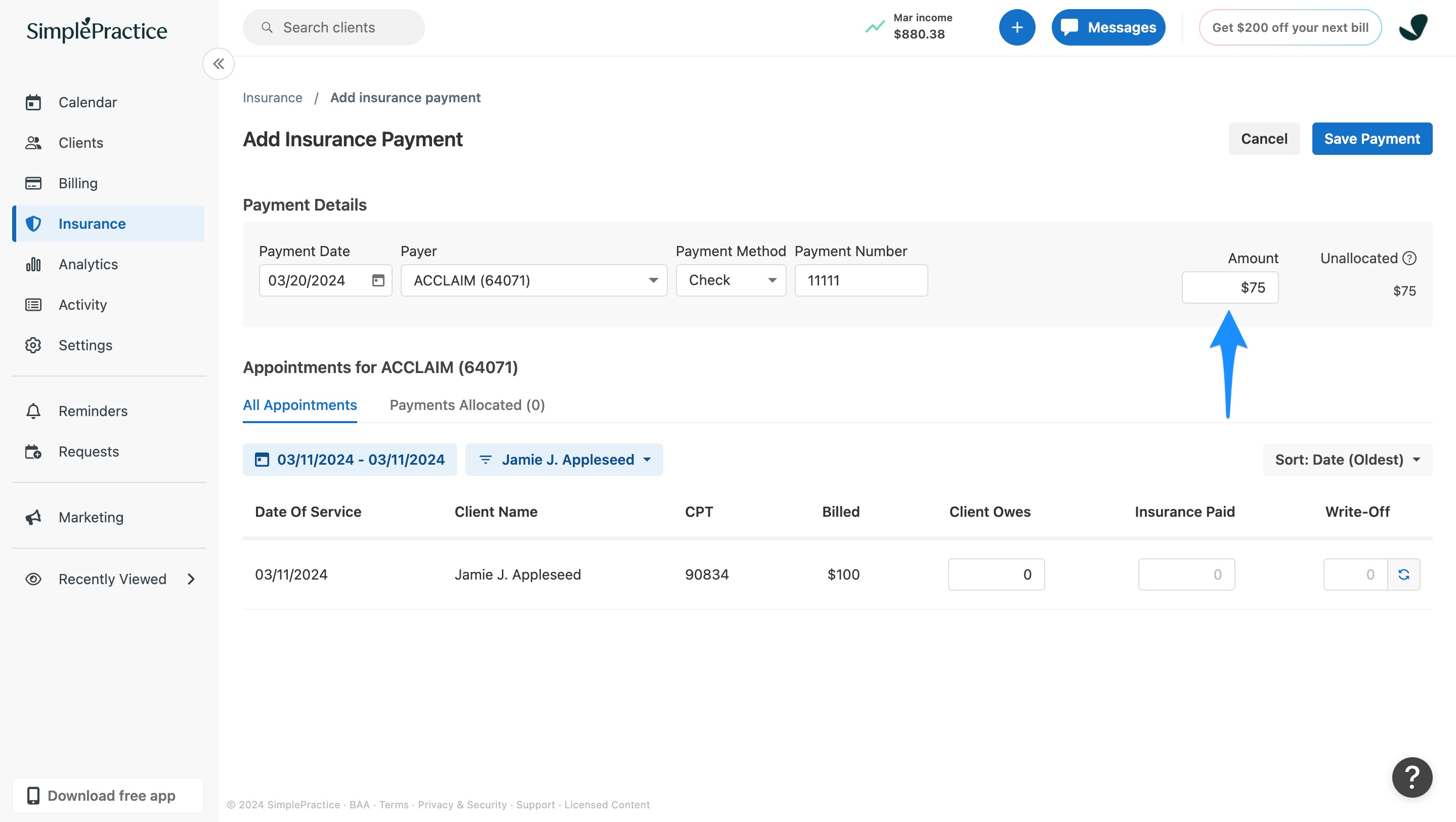Open the Payment Method Check dropdown

pos(731,280)
